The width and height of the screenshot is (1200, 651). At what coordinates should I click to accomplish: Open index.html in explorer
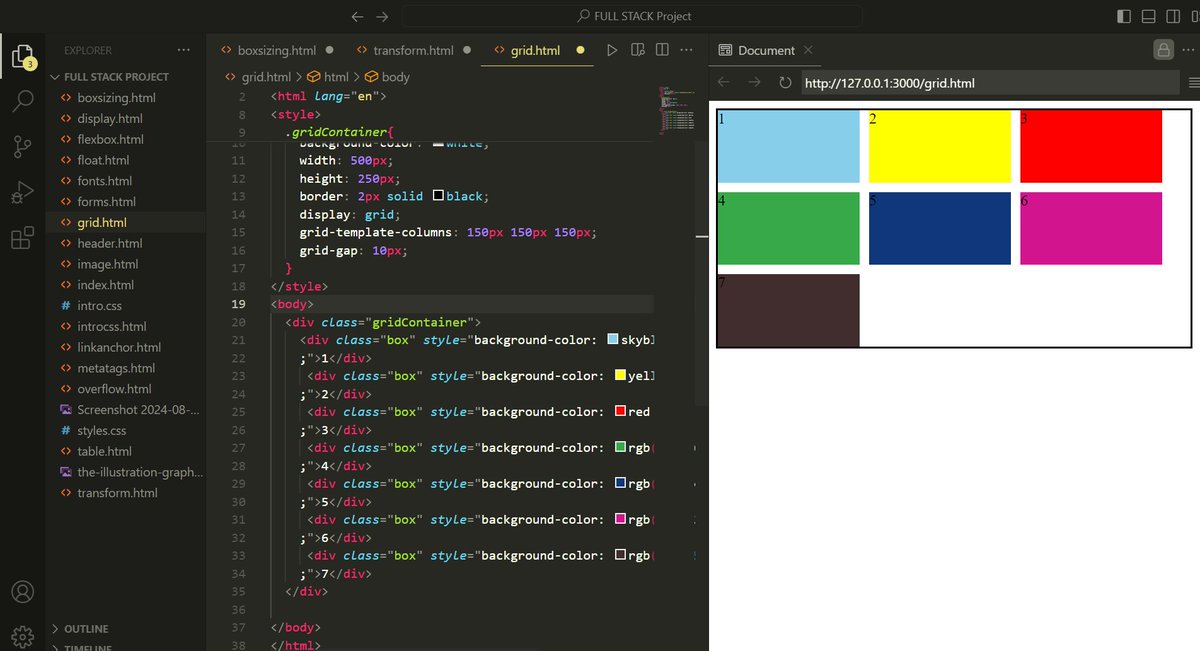(106, 285)
